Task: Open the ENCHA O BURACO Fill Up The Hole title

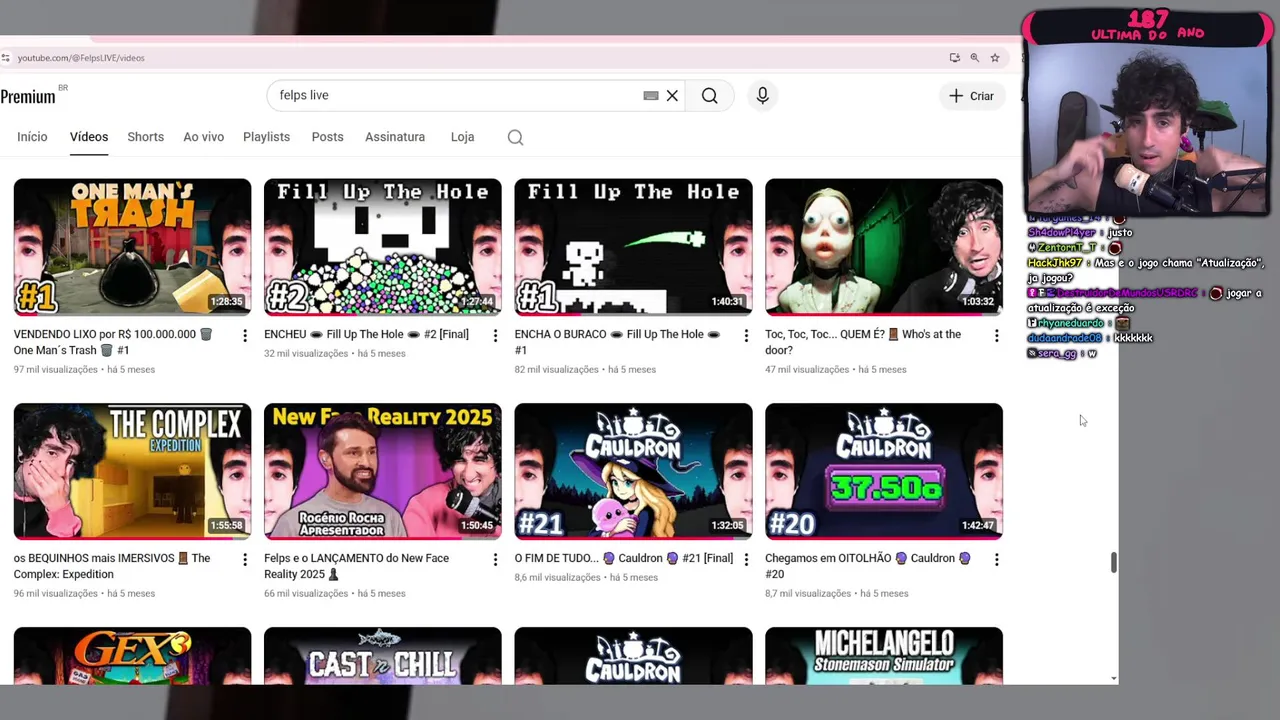Action: click(x=617, y=342)
